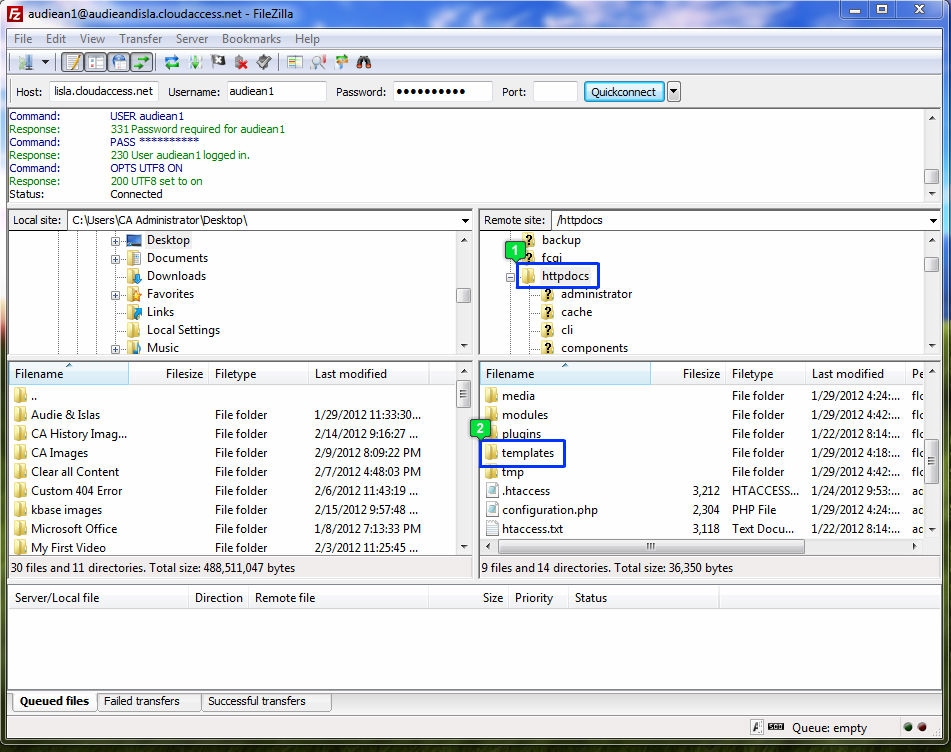Screen dimensions: 951x752
Task: Select administrator folder in remote tree
Action: pos(596,294)
